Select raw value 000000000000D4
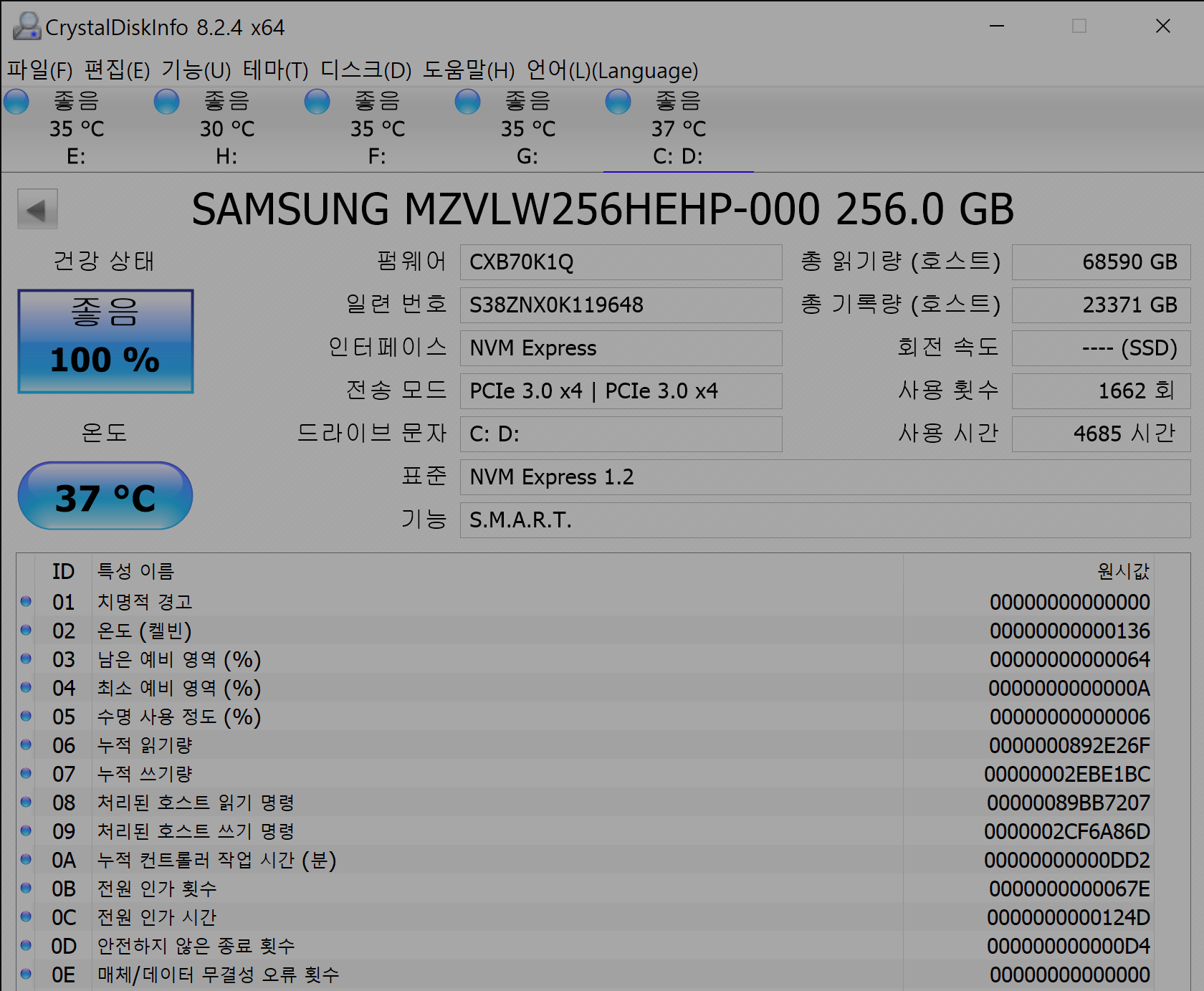 [1069, 946]
